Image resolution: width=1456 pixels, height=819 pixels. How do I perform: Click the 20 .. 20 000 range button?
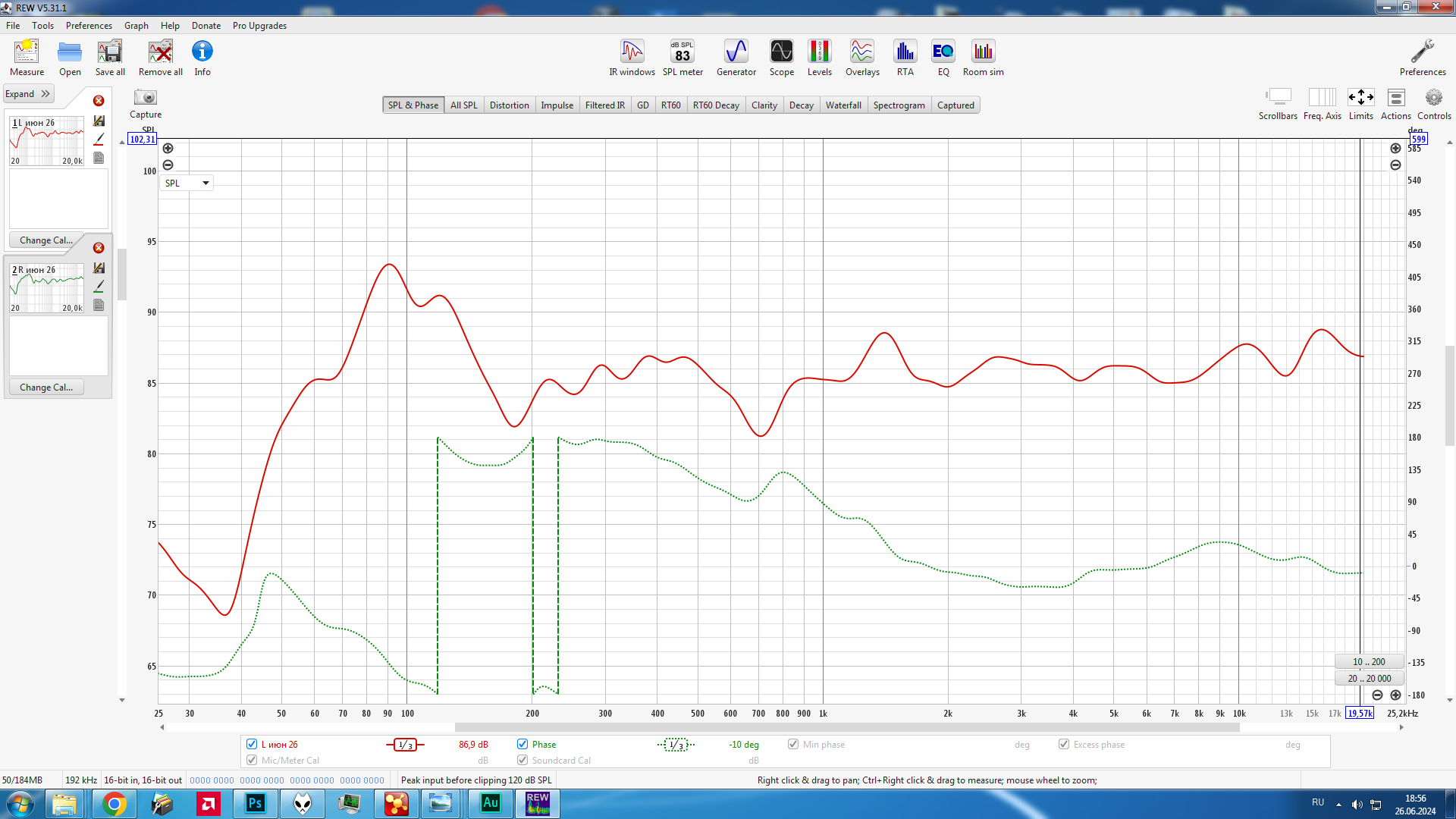coord(1369,678)
